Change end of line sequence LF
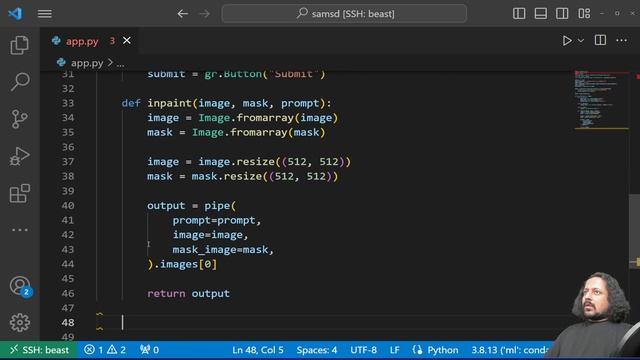The height and width of the screenshot is (360, 640). coord(394,350)
